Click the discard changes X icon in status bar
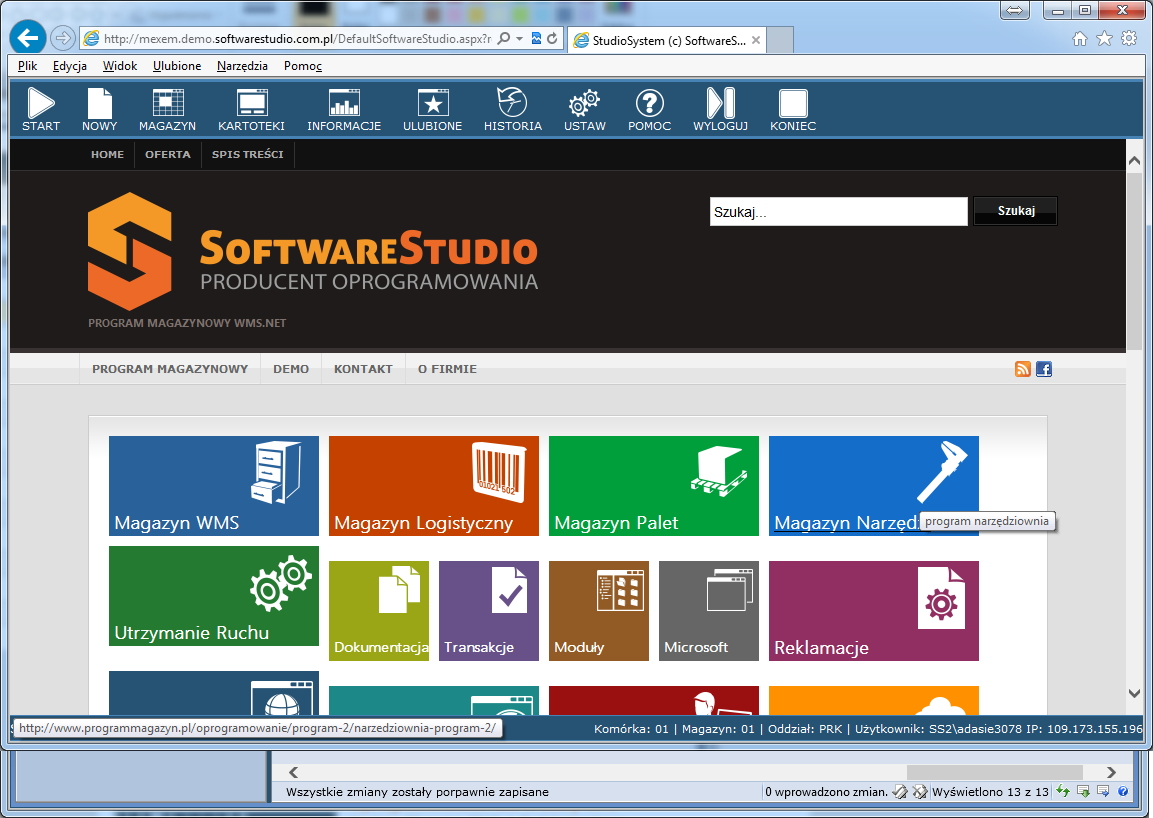 [x=919, y=792]
